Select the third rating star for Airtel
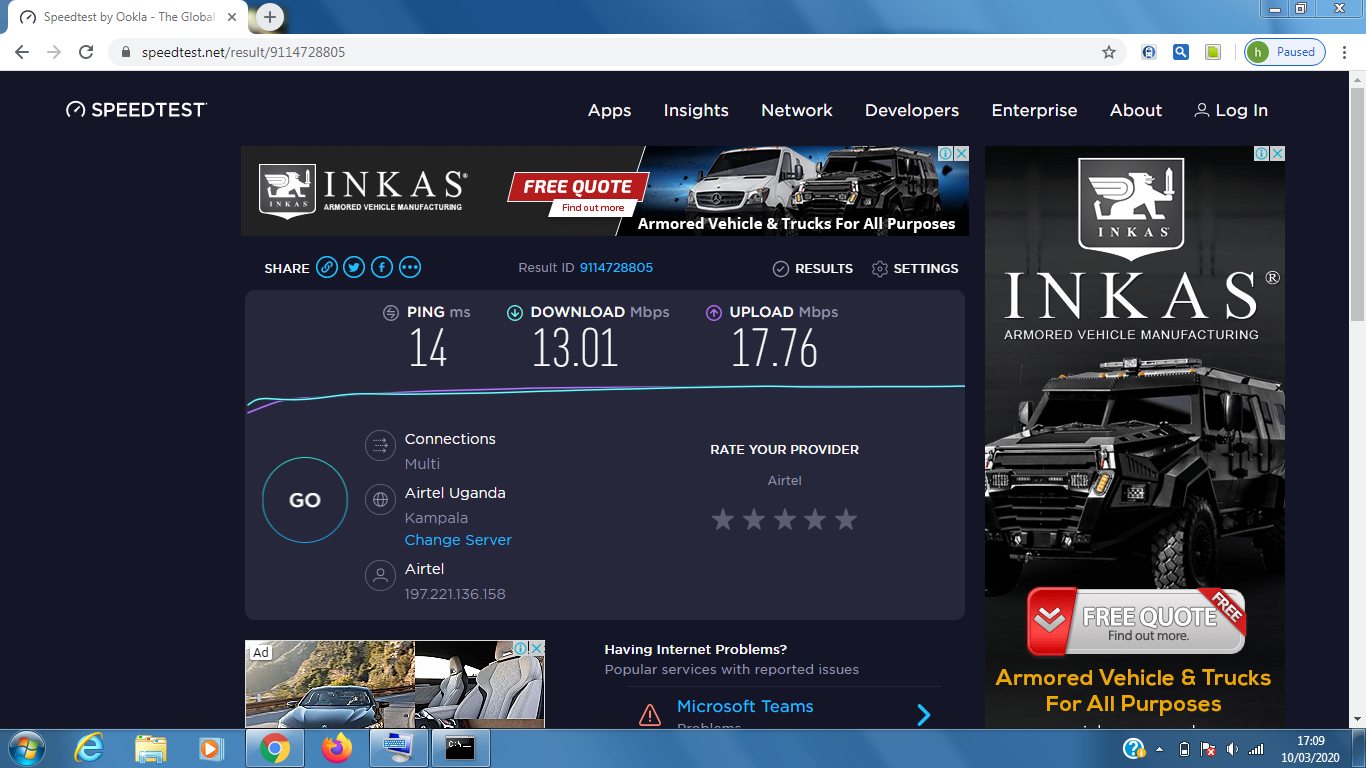The image size is (1366, 768). point(784,519)
